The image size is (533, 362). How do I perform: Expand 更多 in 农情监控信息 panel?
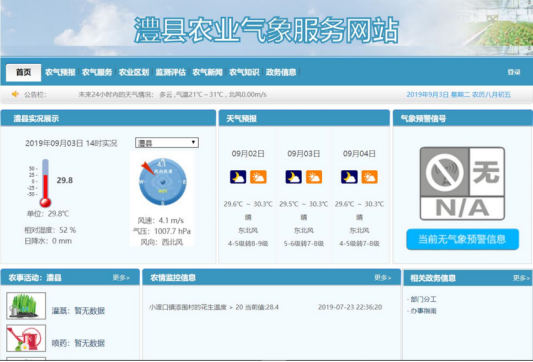[383, 278]
